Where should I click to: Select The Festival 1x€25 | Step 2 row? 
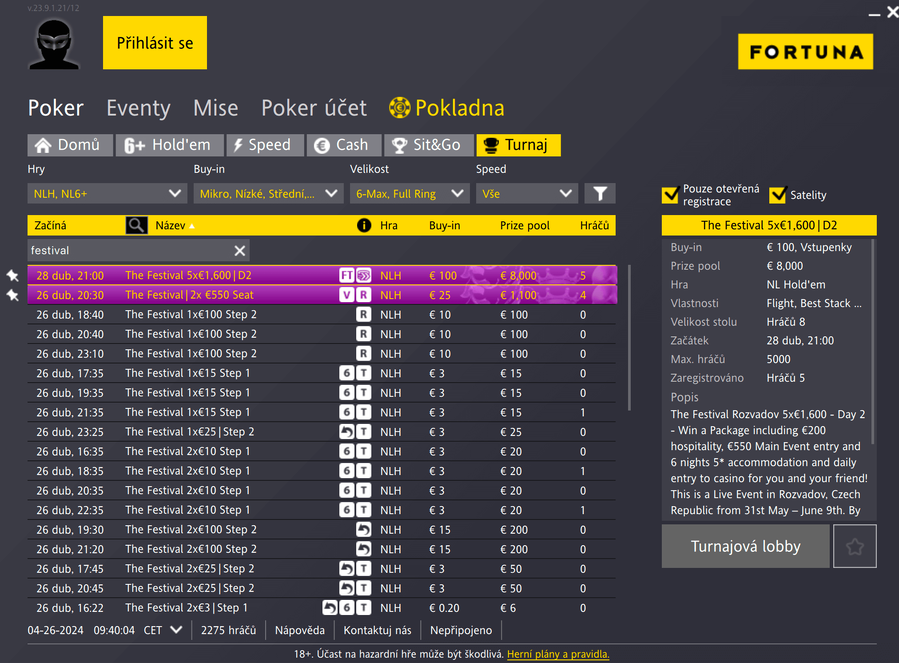tap(322, 432)
